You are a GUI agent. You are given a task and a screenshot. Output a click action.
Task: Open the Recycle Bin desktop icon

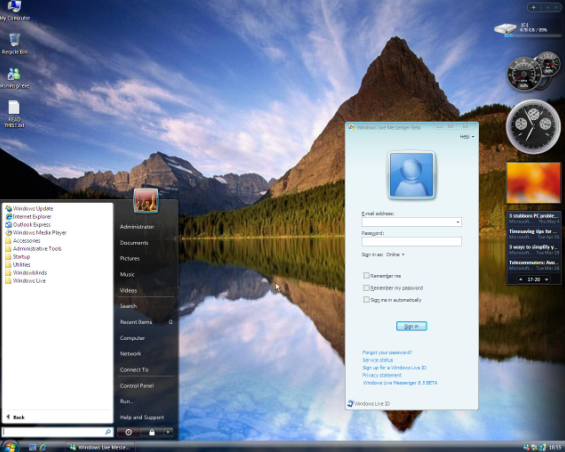[14, 44]
